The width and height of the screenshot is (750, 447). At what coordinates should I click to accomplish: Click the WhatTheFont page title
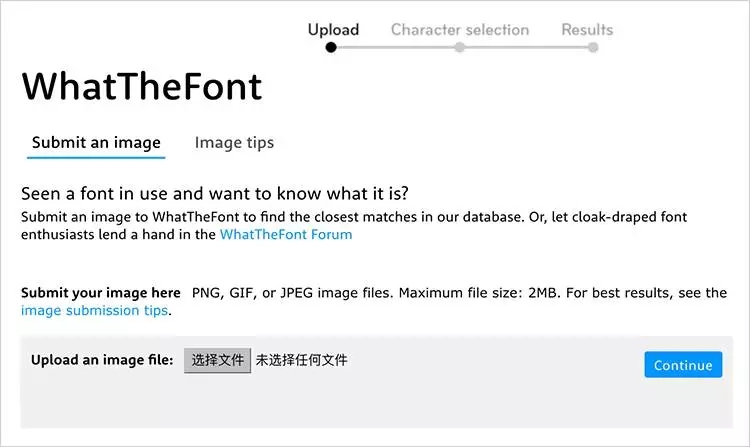(142, 87)
